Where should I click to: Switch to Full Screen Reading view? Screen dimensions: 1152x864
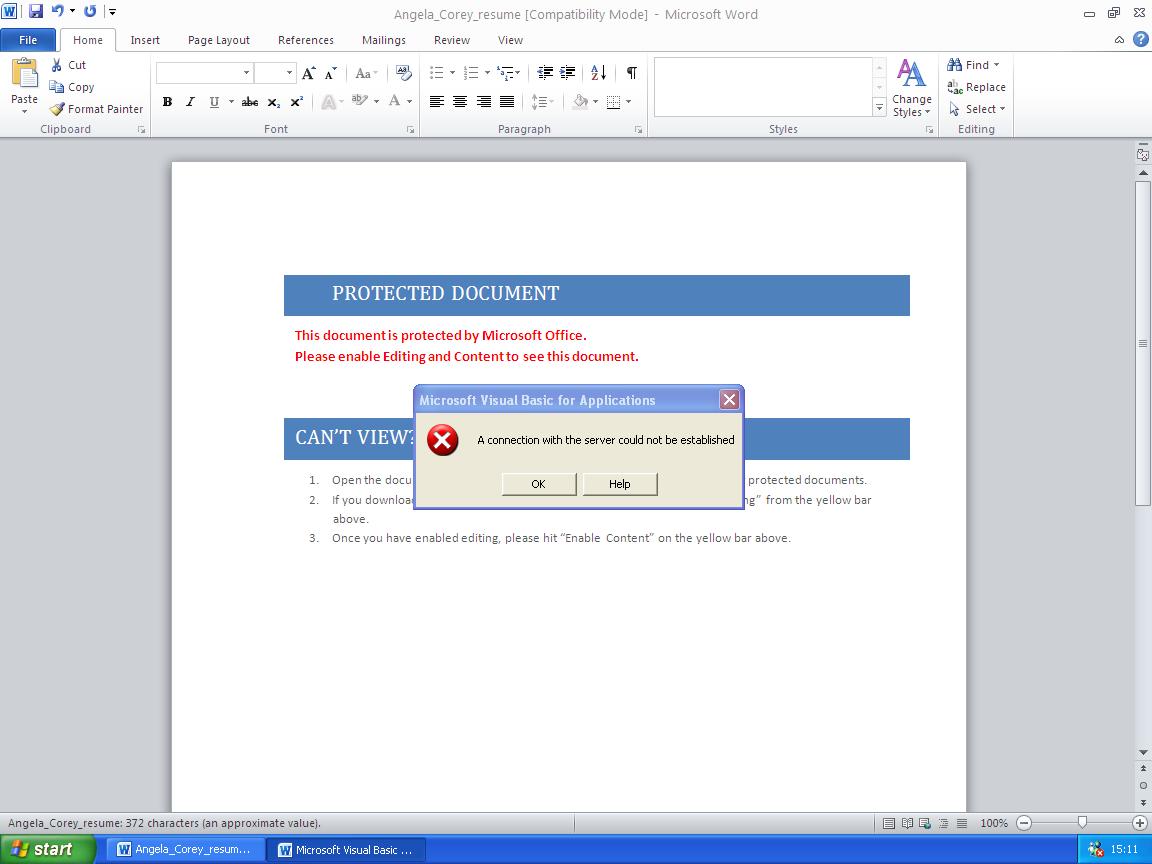pyautogui.click(x=907, y=823)
